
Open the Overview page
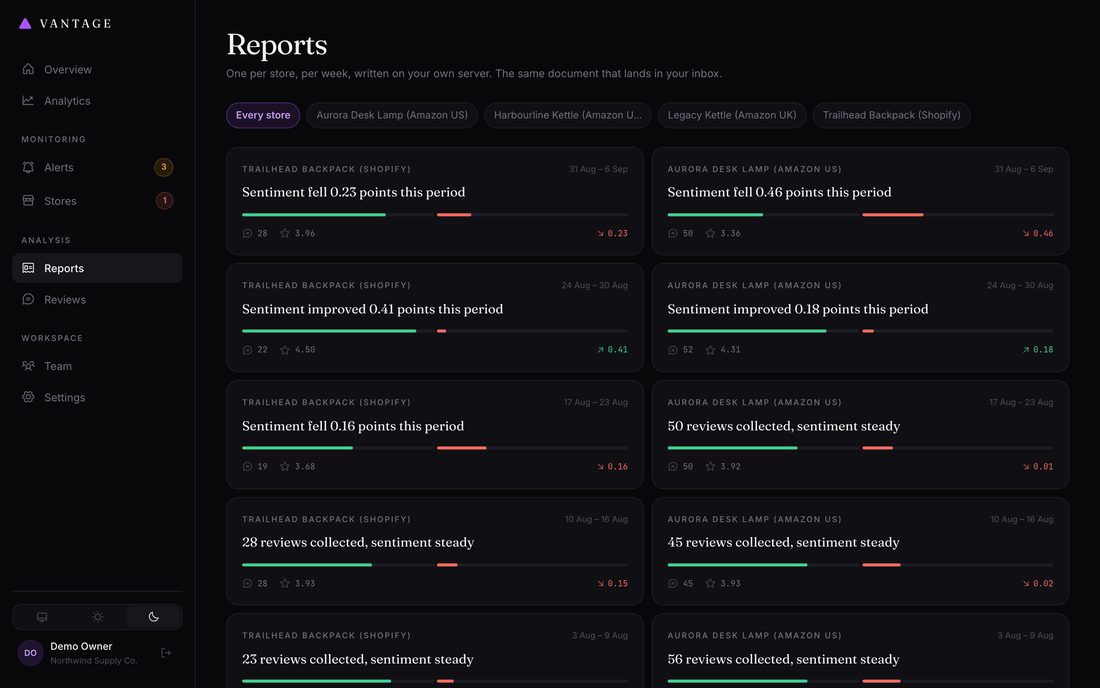98,69
